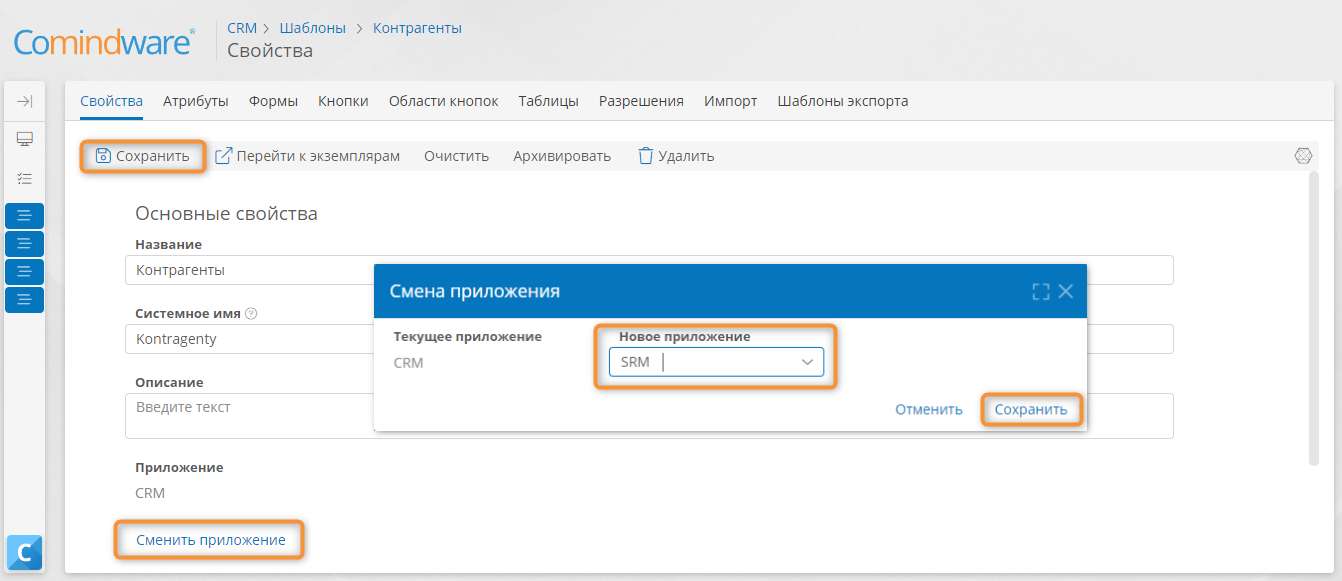Collapse the left navigation panel arrow icon
Screen dimensions: 1342x581
[x=25, y=101]
